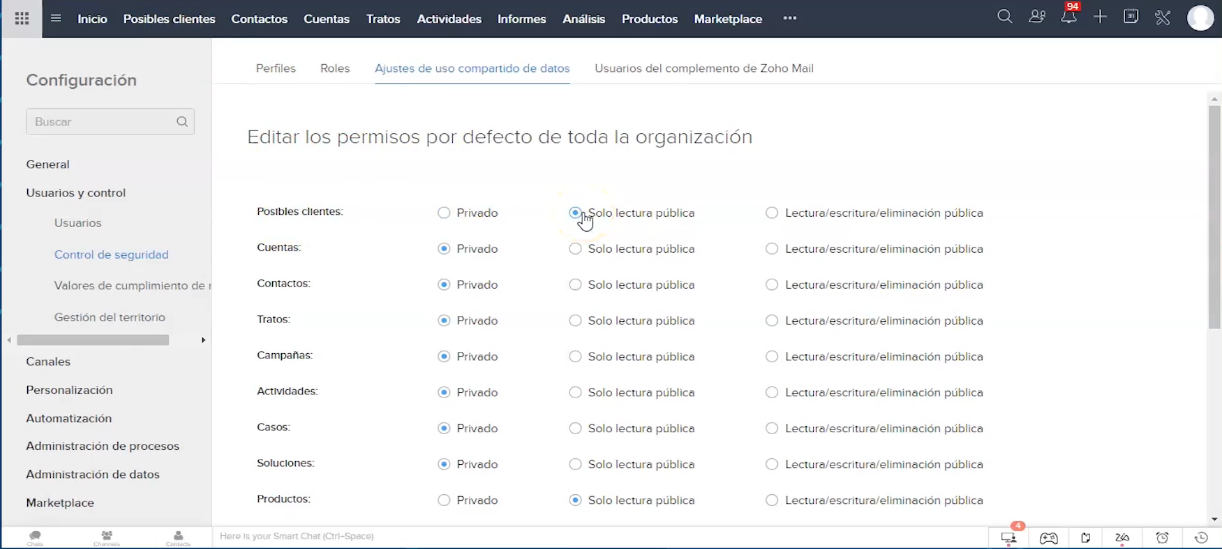Expand the Canales settings section

[48, 362]
